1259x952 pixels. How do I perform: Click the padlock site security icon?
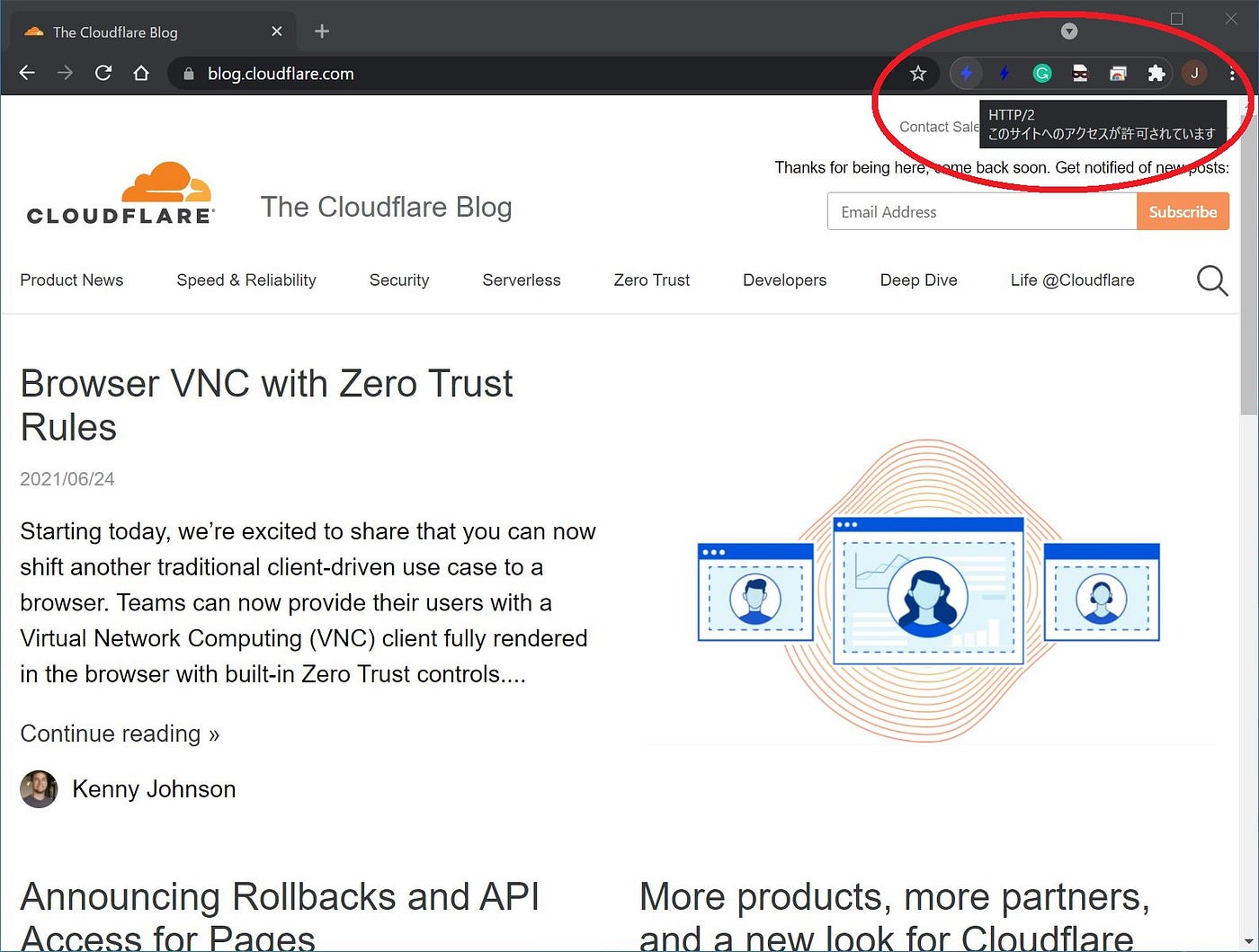(x=188, y=74)
